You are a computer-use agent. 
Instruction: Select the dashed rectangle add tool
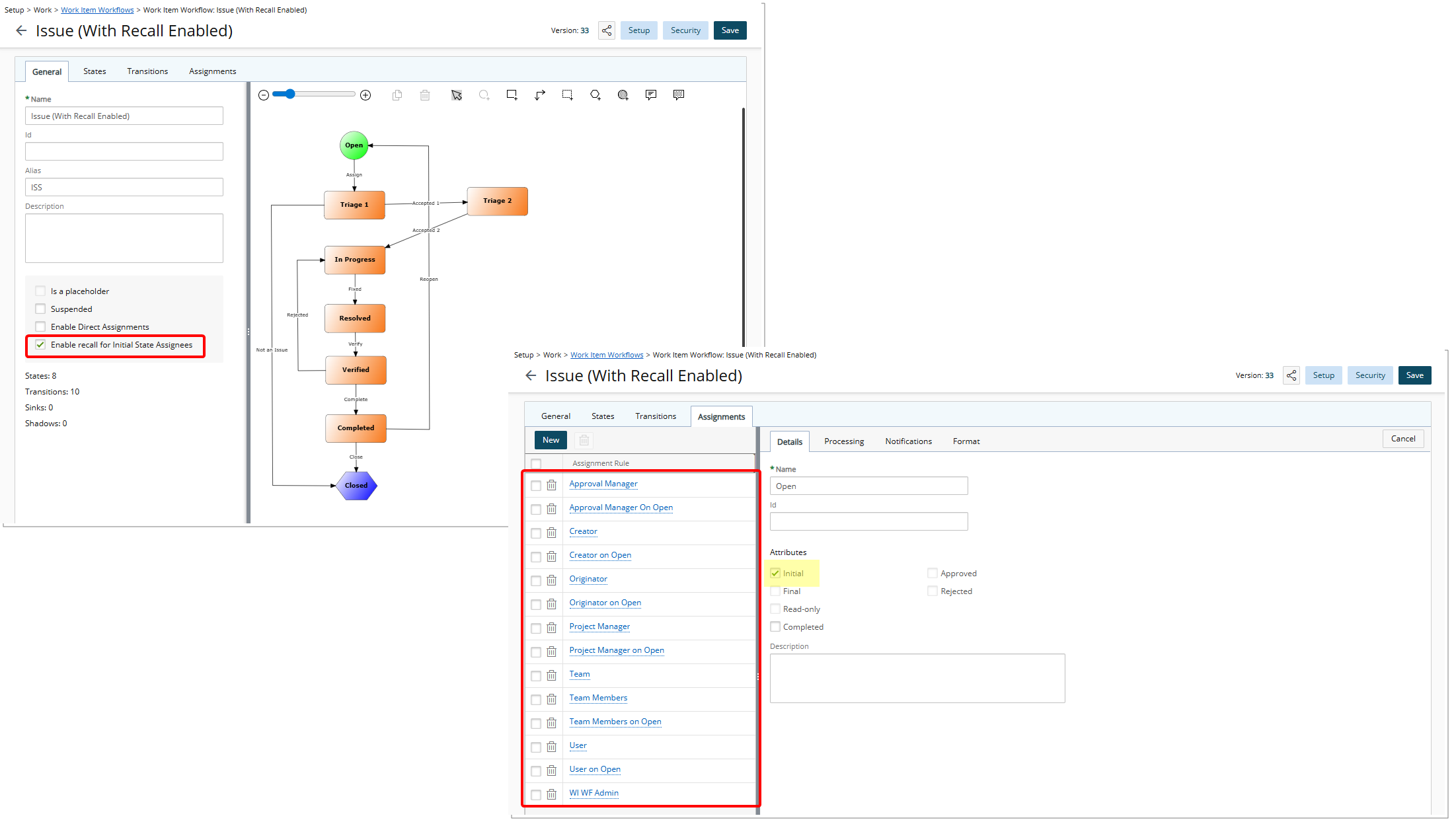[567, 95]
